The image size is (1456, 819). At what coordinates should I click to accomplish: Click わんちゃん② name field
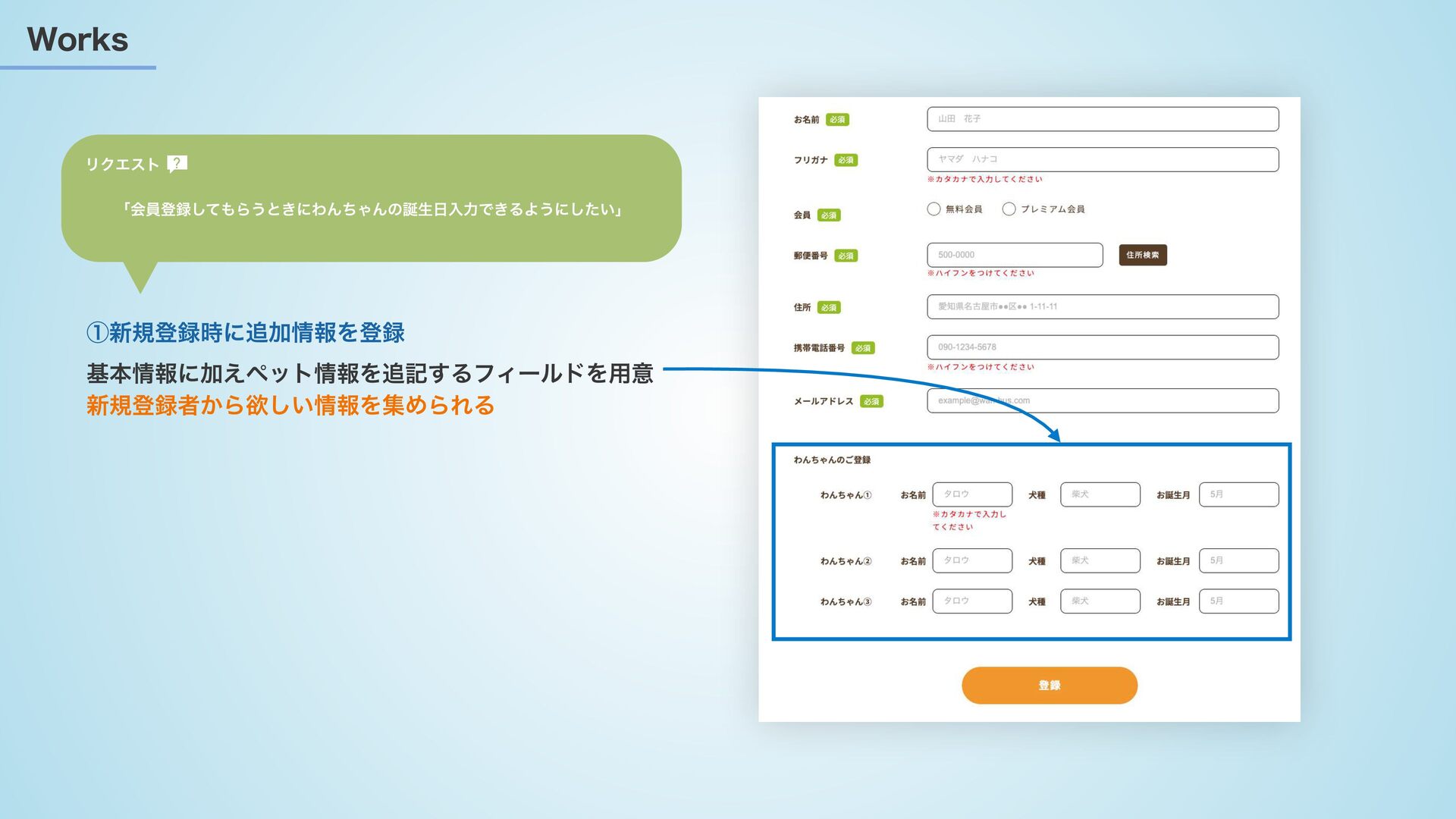coord(971,560)
